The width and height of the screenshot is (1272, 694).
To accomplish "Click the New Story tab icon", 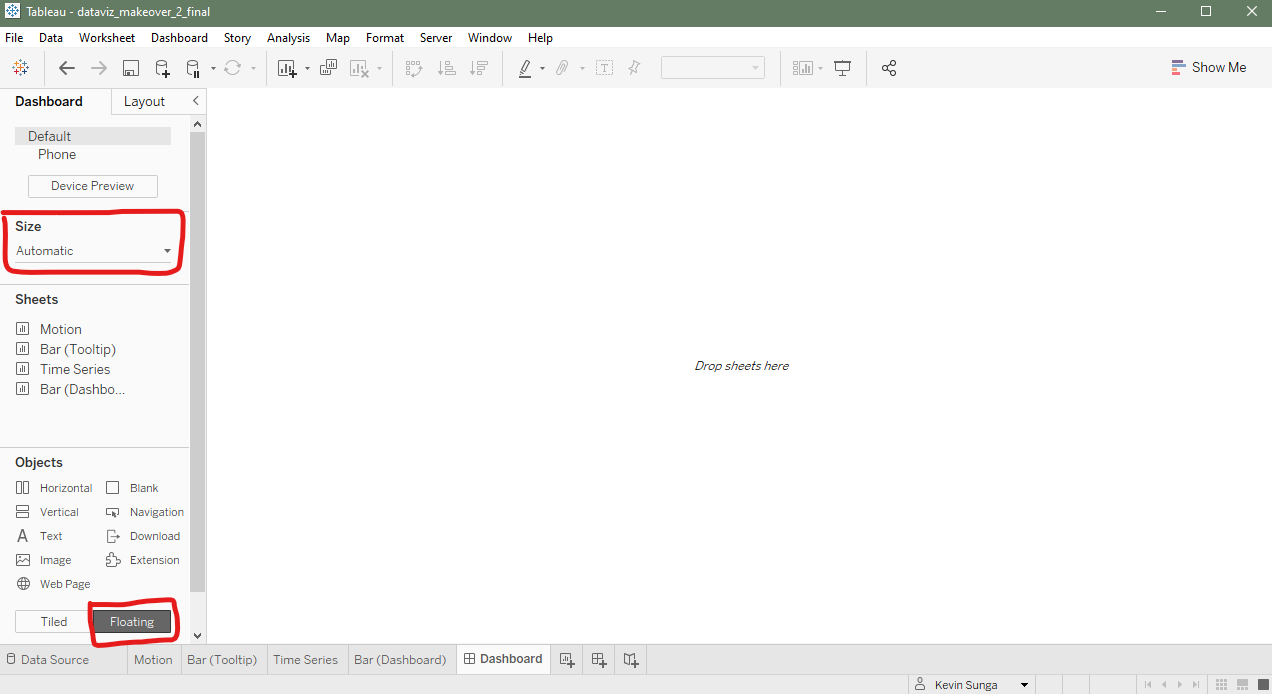I will point(631,660).
